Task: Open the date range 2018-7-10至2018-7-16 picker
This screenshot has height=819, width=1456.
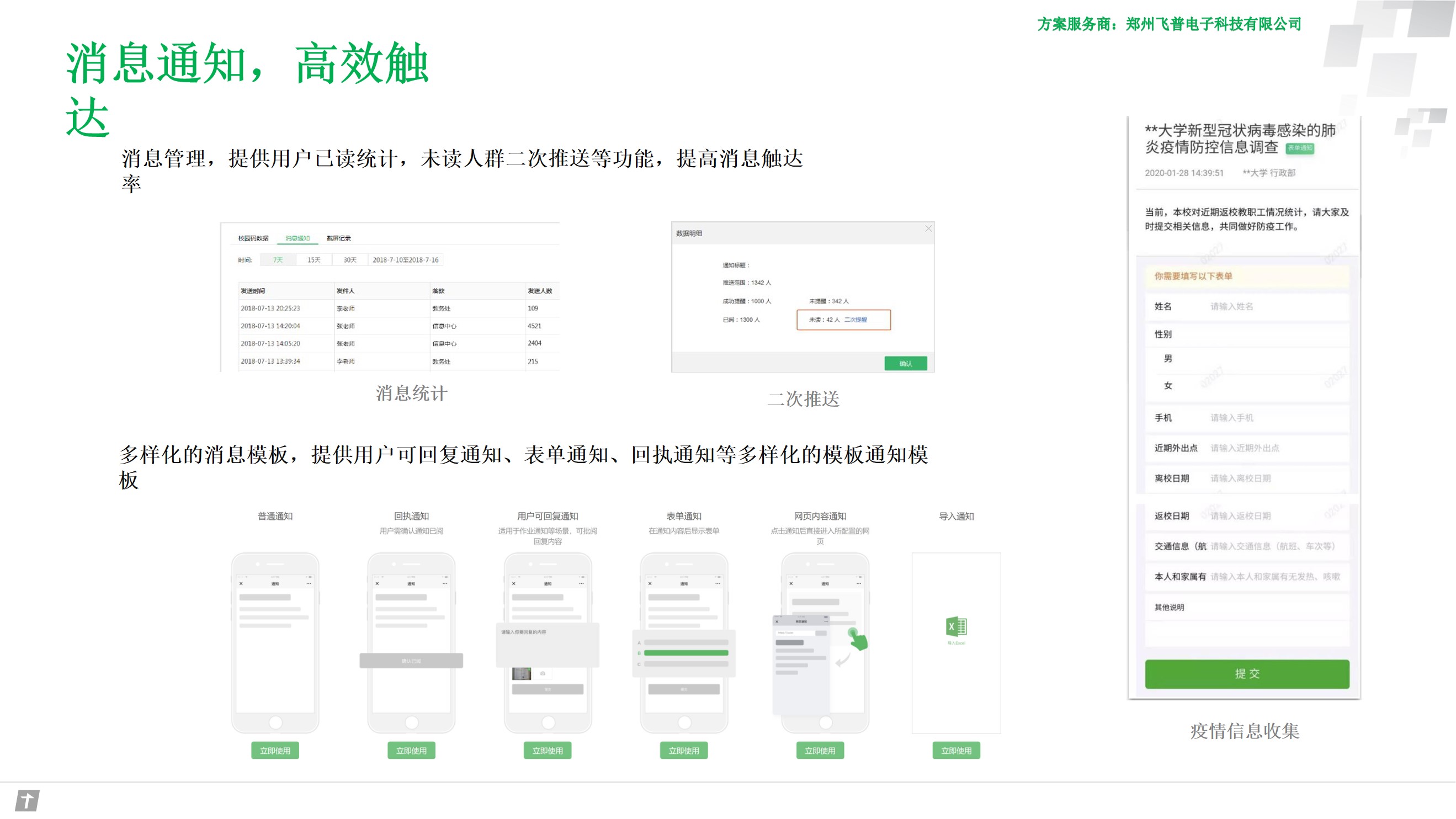Action: pos(405,260)
